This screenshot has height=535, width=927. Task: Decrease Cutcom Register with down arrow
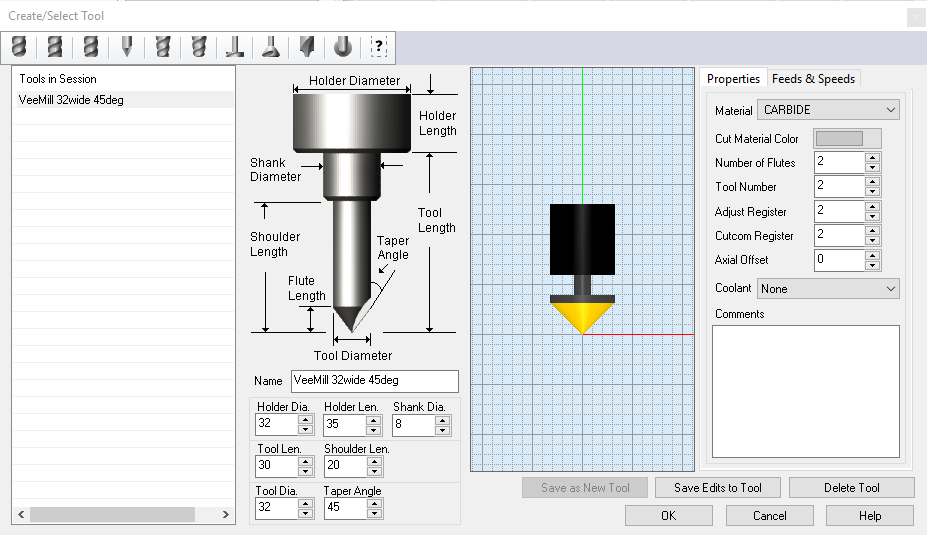872,241
